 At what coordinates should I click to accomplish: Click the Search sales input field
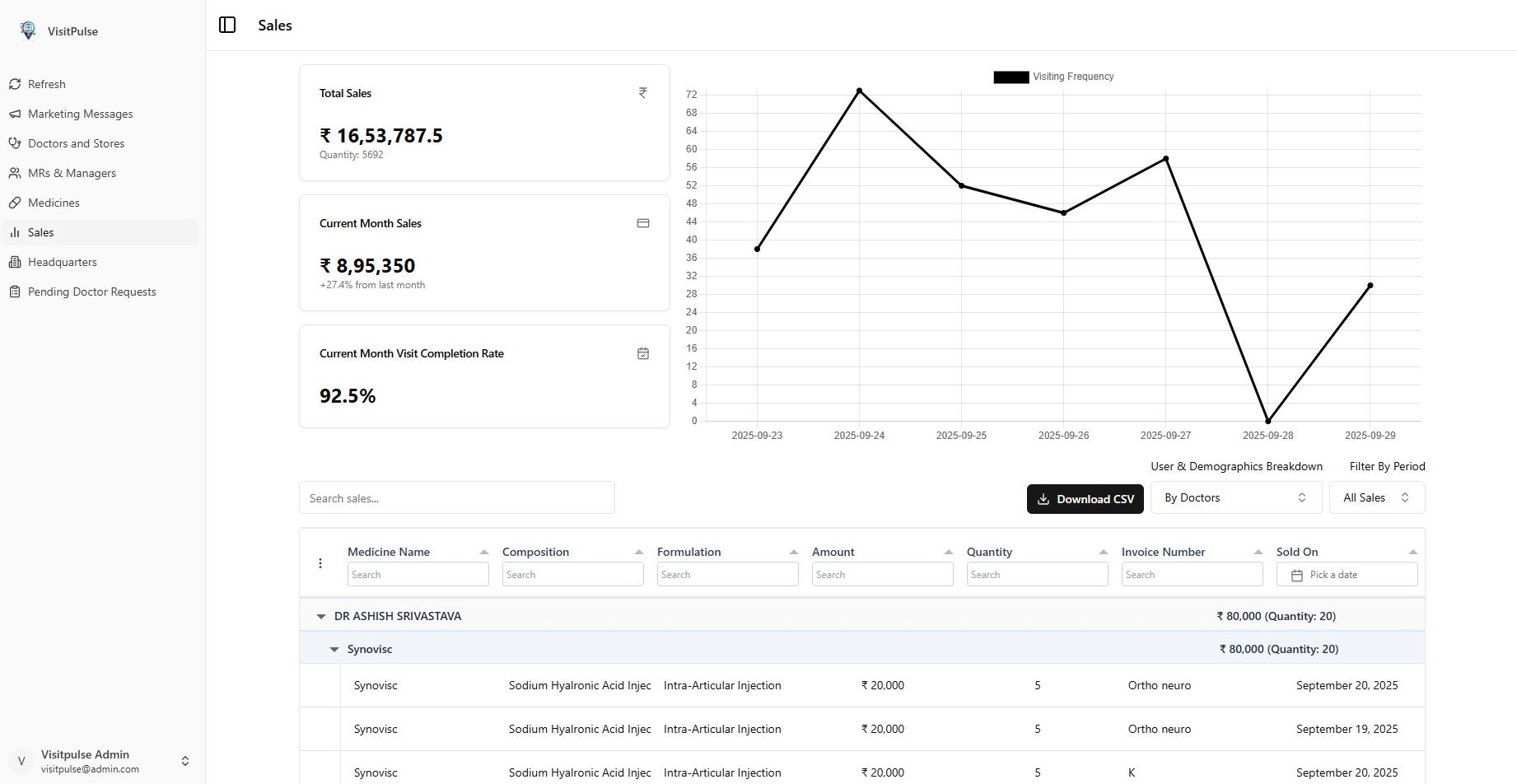pyautogui.click(x=456, y=498)
